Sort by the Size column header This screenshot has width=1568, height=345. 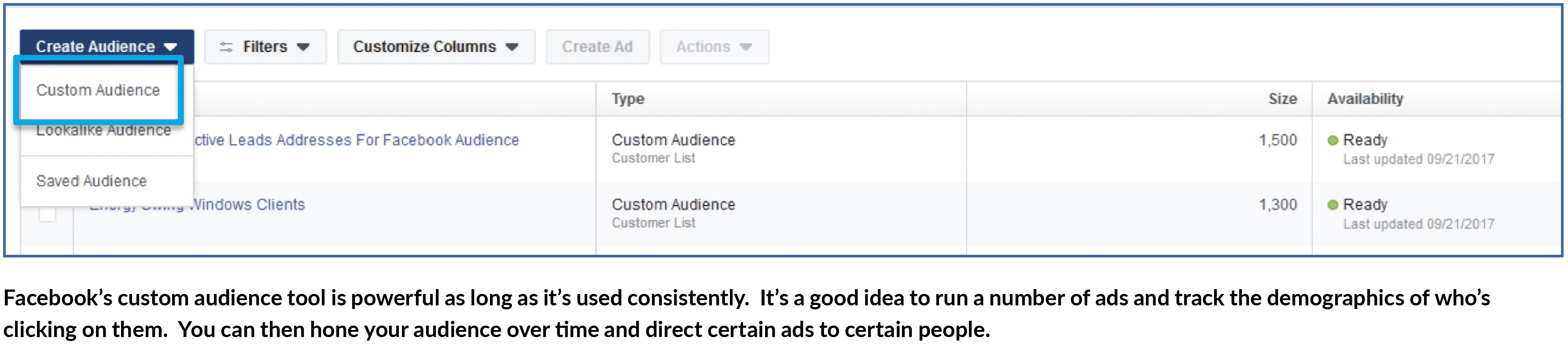pyautogui.click(x=1282, y=99)
